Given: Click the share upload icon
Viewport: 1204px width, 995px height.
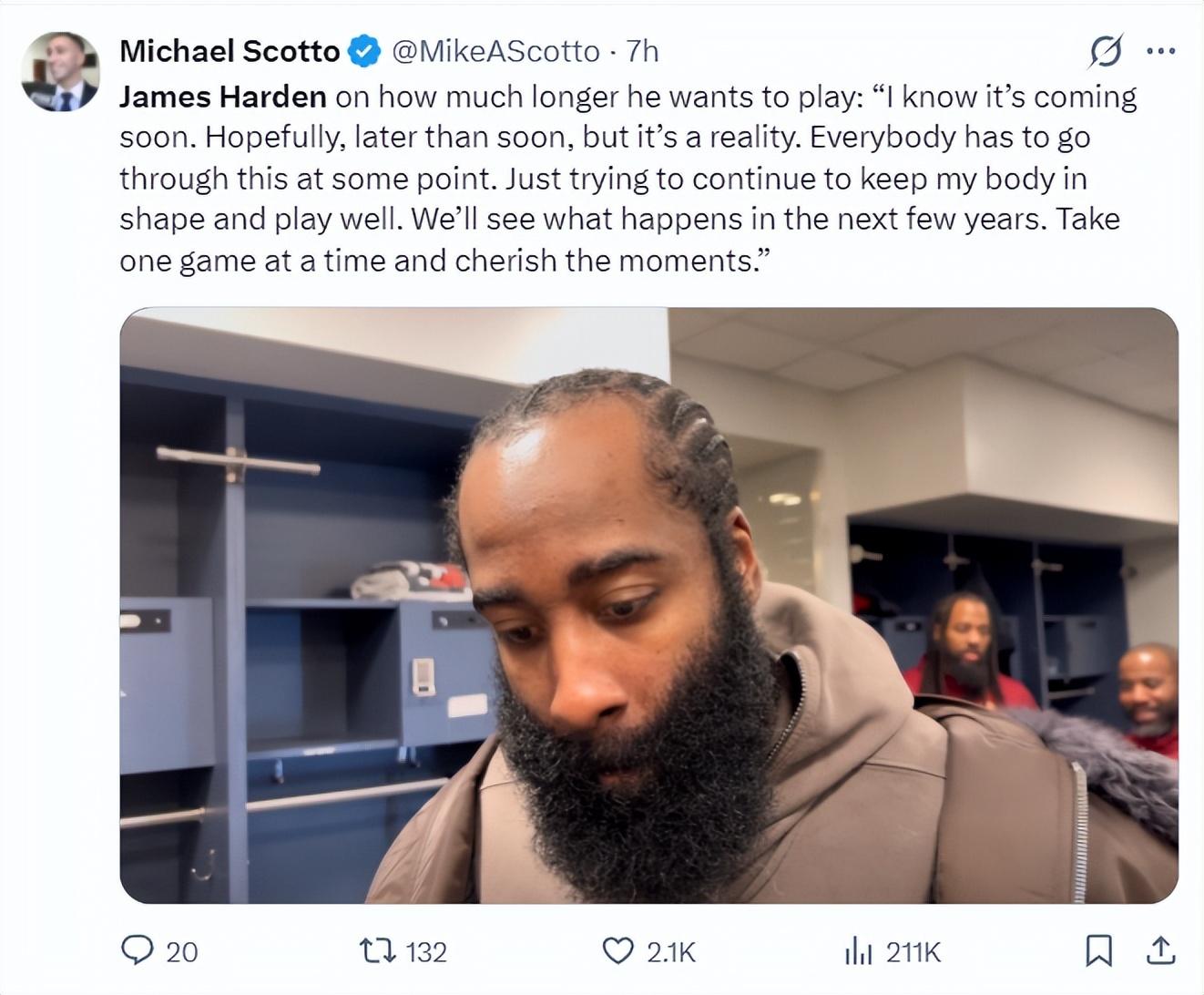Looking at the screenshot, I should click(1159, 951).
